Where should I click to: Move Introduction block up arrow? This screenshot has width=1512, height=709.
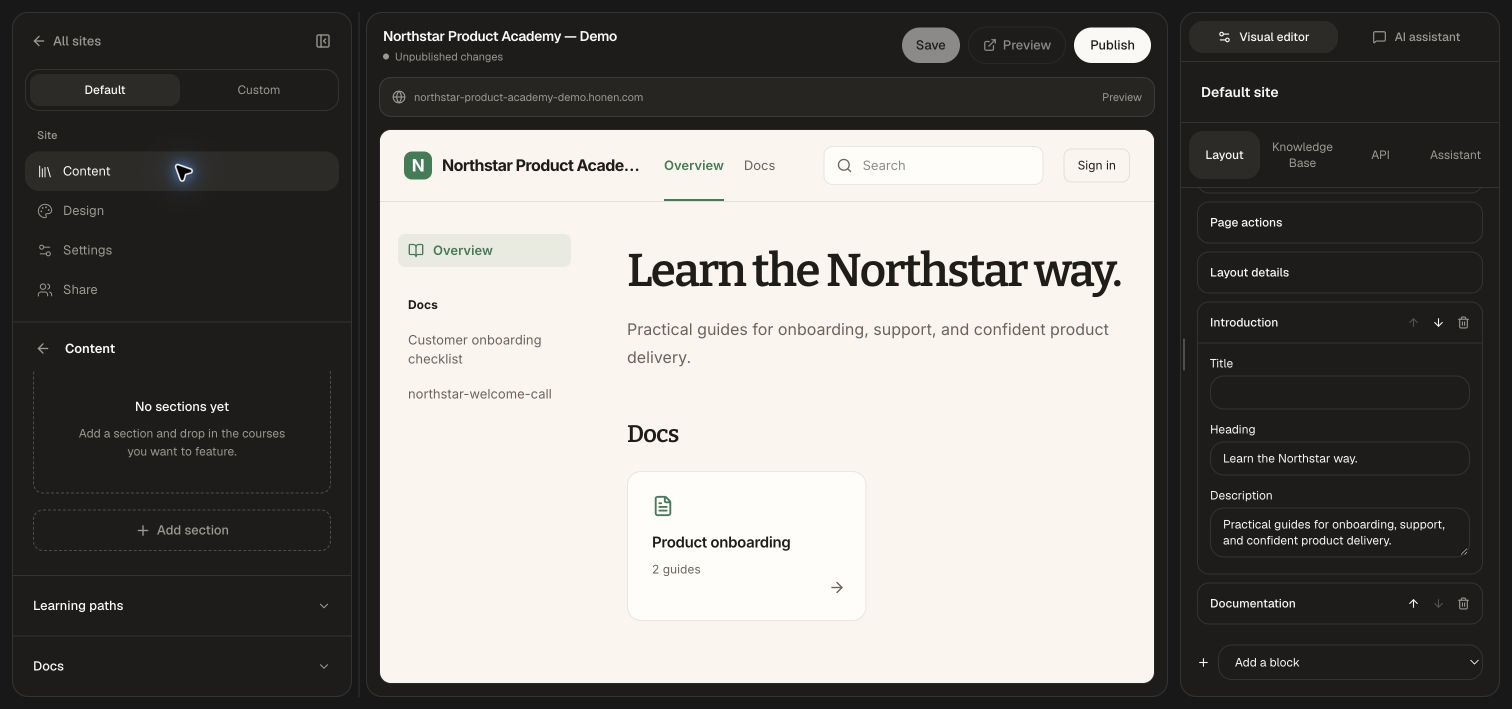[x=1413, y=323]
